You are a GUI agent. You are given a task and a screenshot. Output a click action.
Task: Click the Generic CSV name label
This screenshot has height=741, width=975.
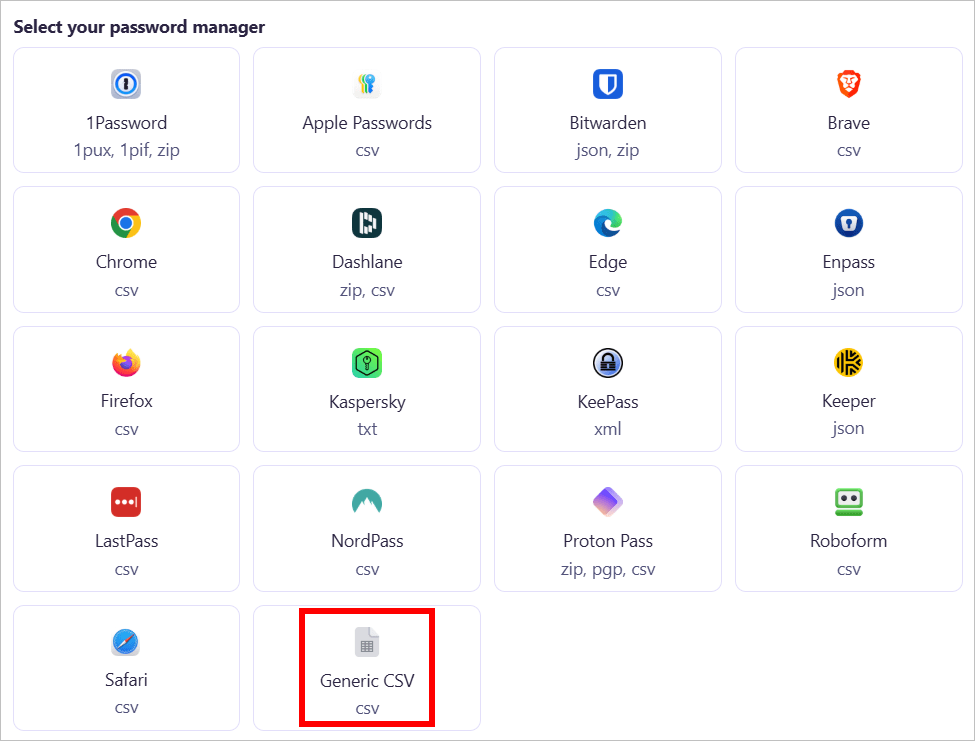tap(367, 681)
